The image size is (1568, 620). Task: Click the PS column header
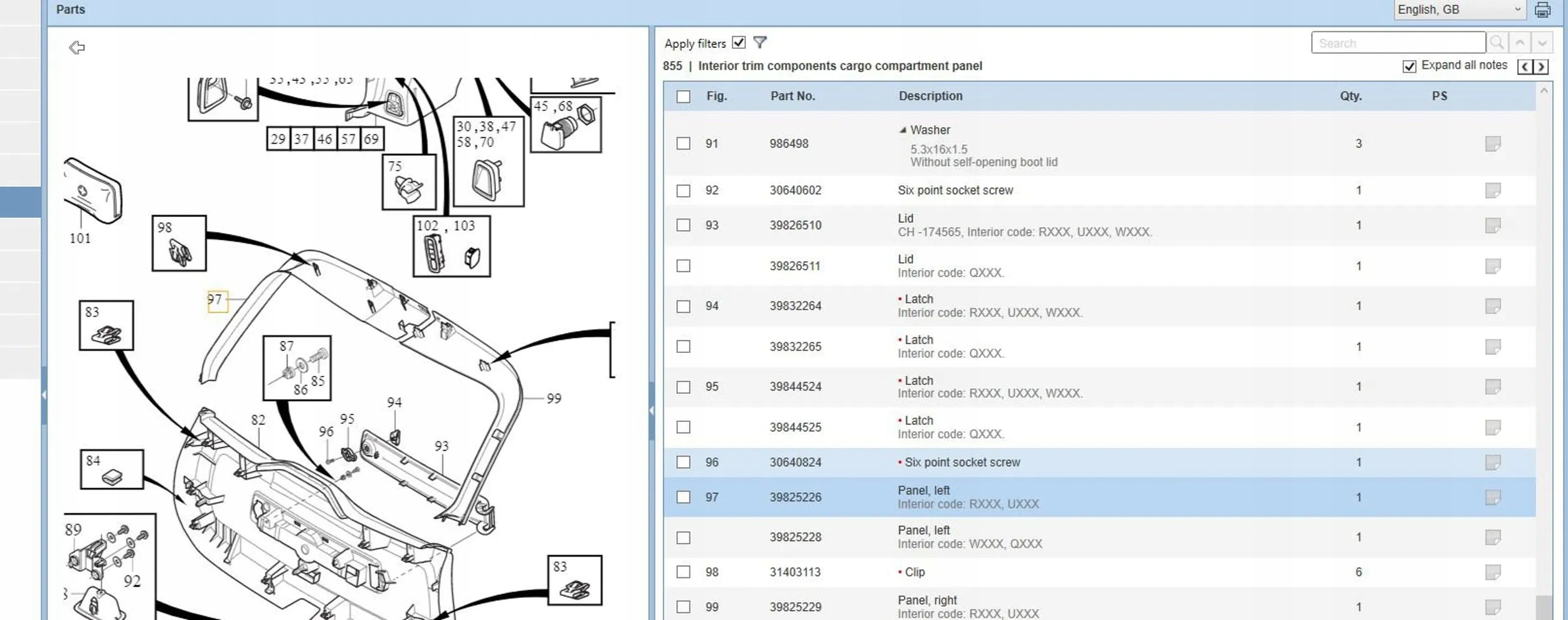point(1439,96)
